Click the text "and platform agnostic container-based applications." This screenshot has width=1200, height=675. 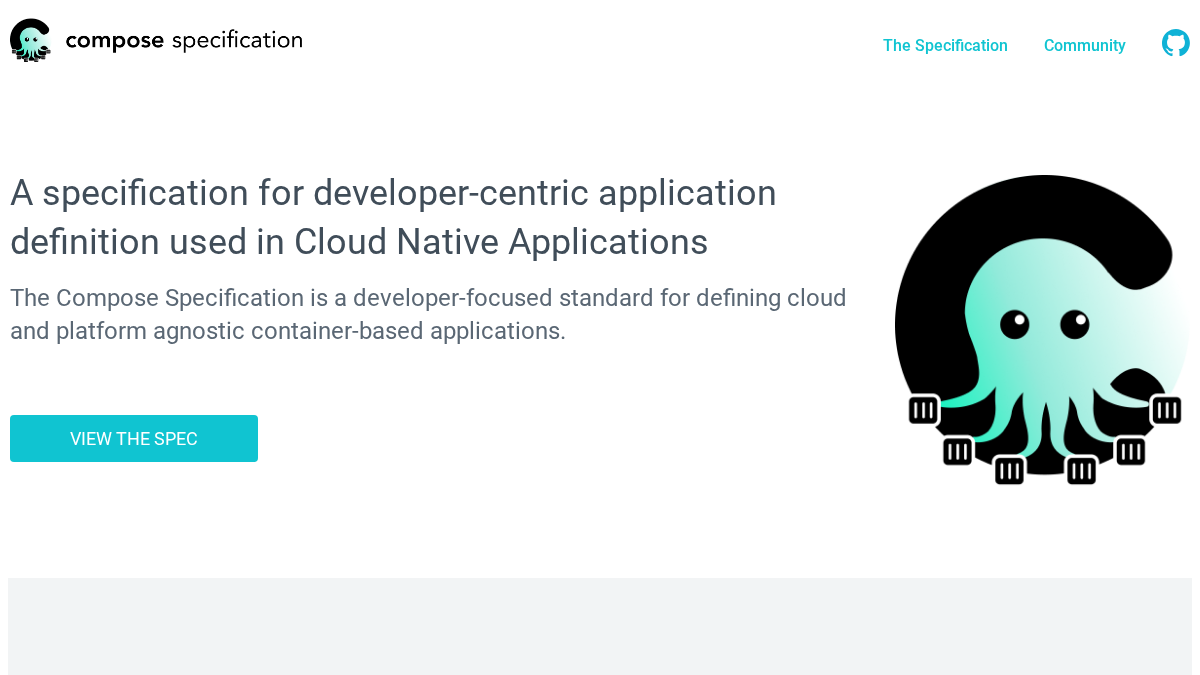288,331
